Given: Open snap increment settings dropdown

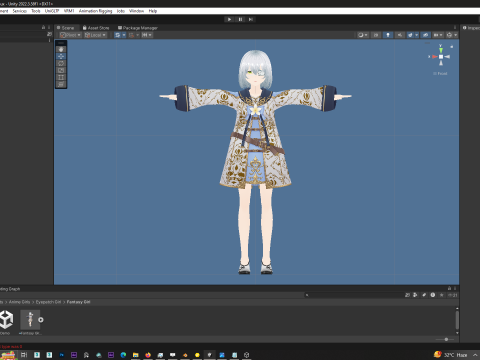Looking at the screenshot, I should (x=147, y=35).
